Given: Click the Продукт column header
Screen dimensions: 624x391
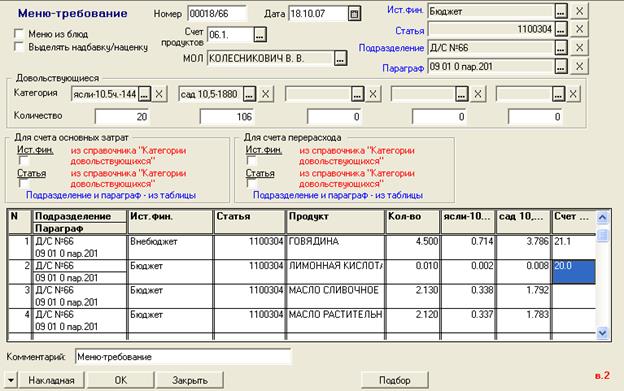Looking at the screenshot, I should coord(335,222).
